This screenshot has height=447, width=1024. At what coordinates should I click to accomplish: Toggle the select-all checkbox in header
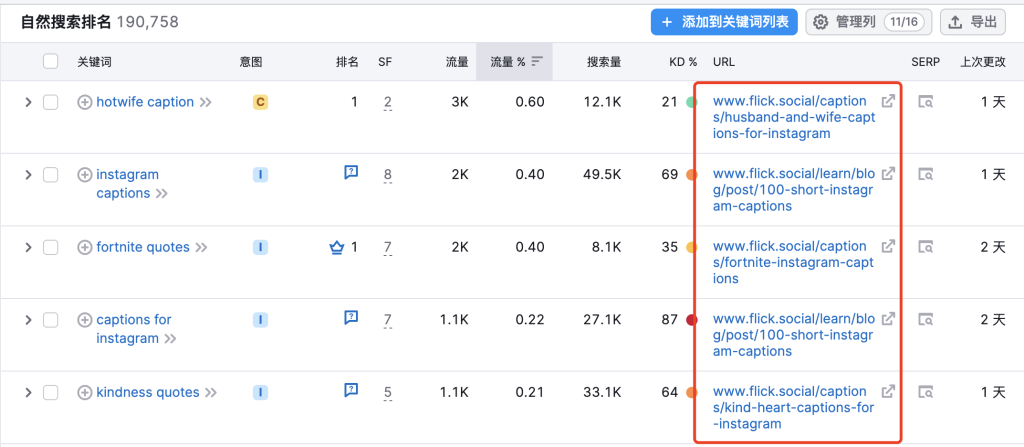(x=50, y=61)
